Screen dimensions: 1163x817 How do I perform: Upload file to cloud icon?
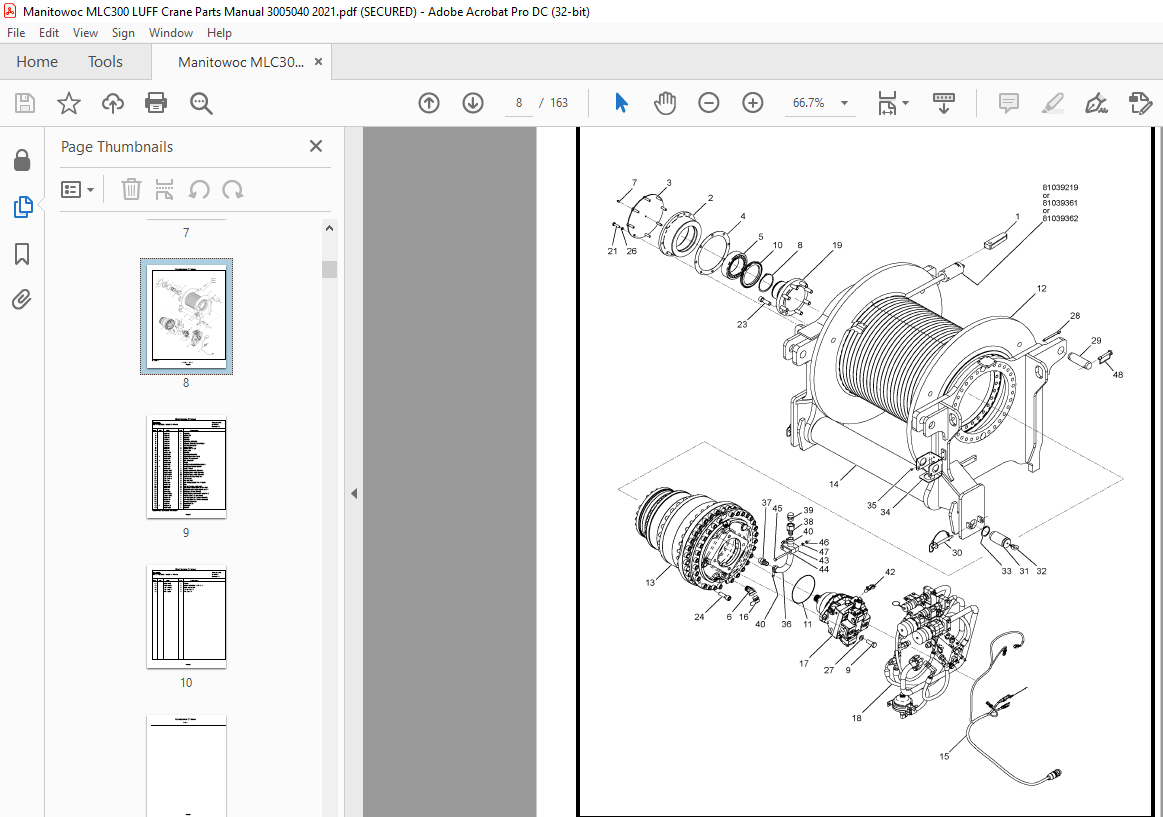[x=113, y=103]
